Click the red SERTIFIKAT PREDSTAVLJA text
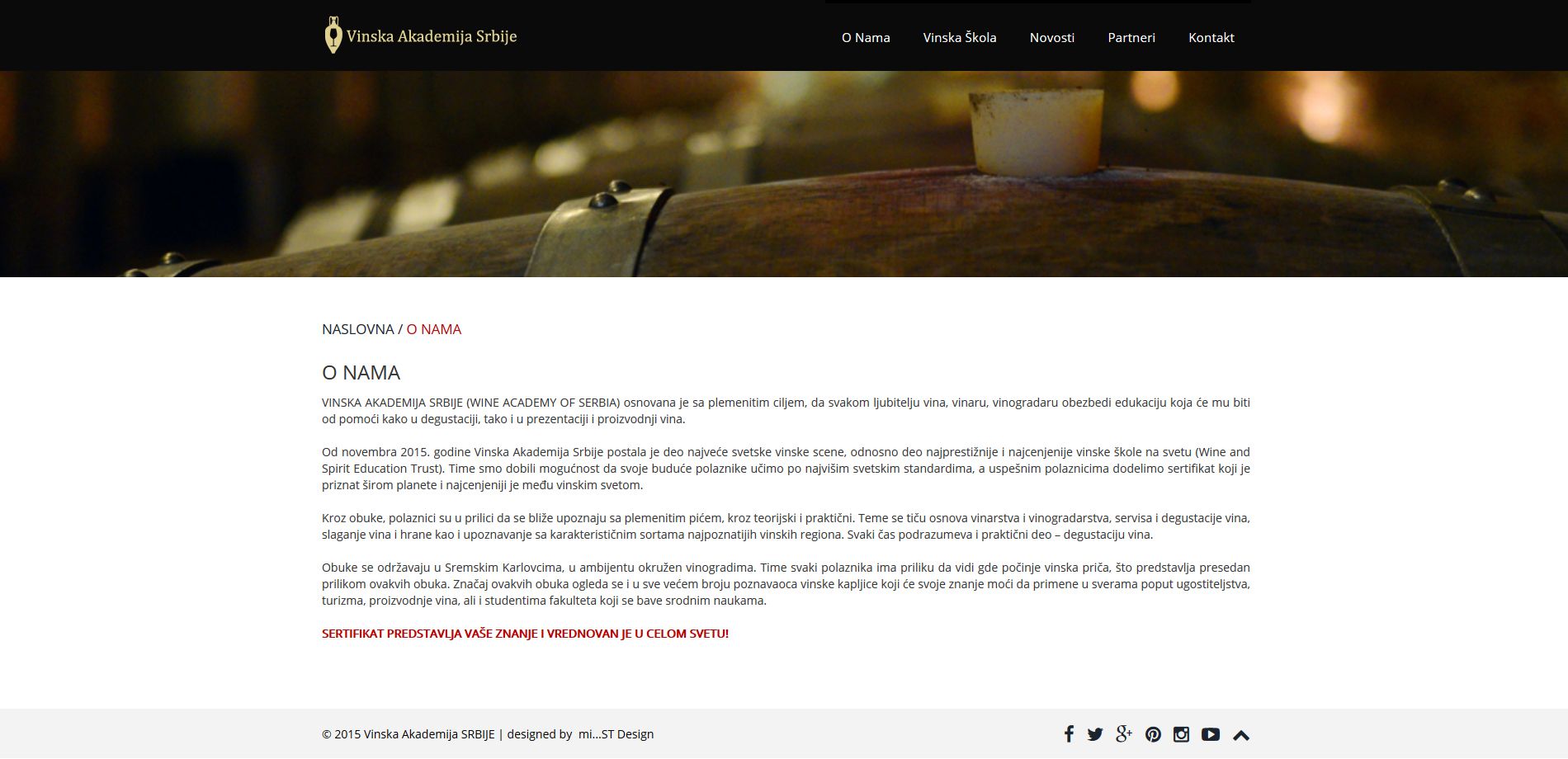1568x759 pixels. tap(525, 634)
